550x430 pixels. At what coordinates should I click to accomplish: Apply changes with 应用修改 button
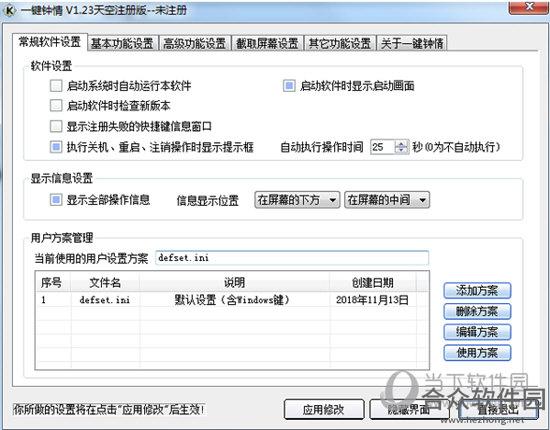coord(324,409)
